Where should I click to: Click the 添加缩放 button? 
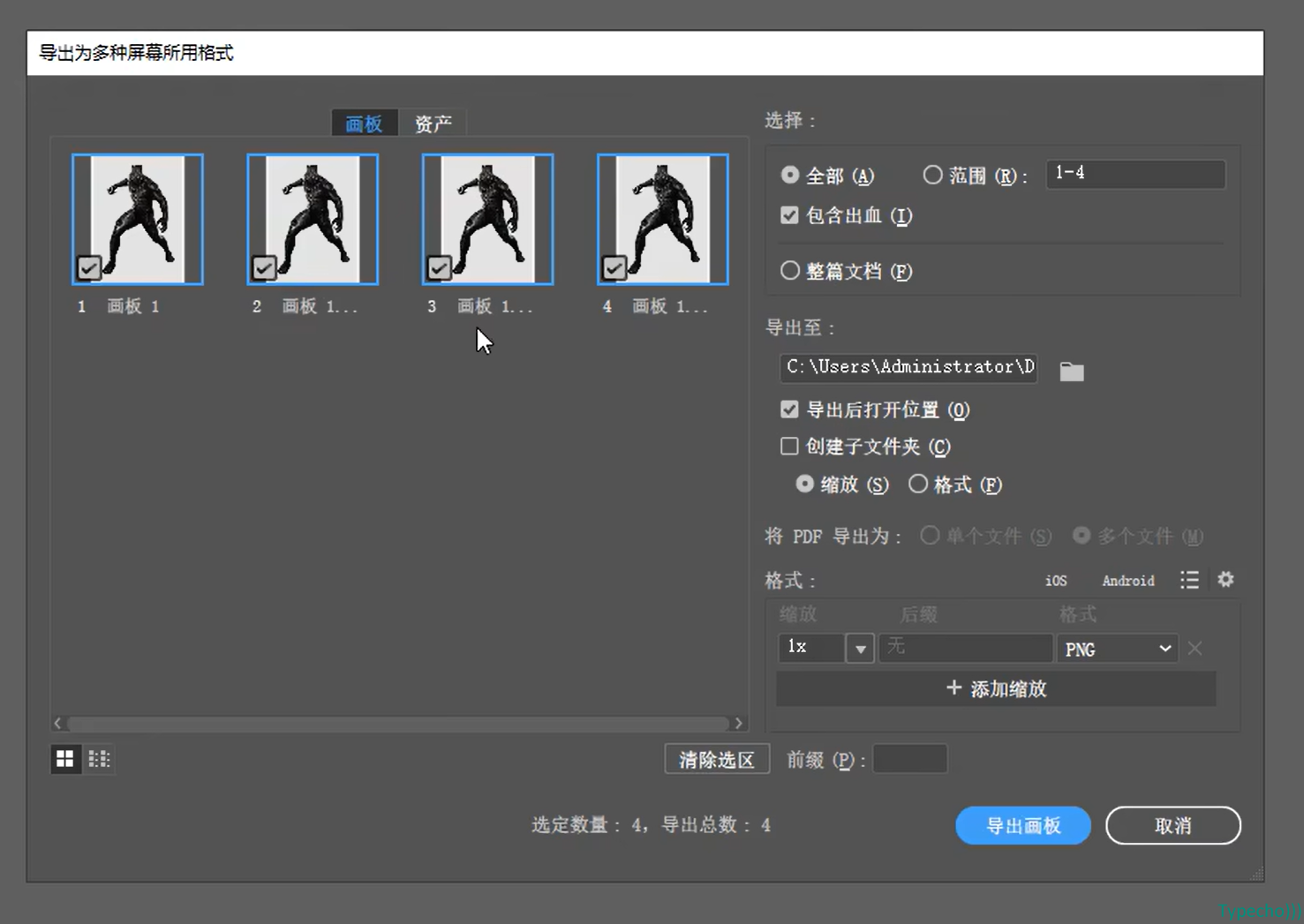996,688
